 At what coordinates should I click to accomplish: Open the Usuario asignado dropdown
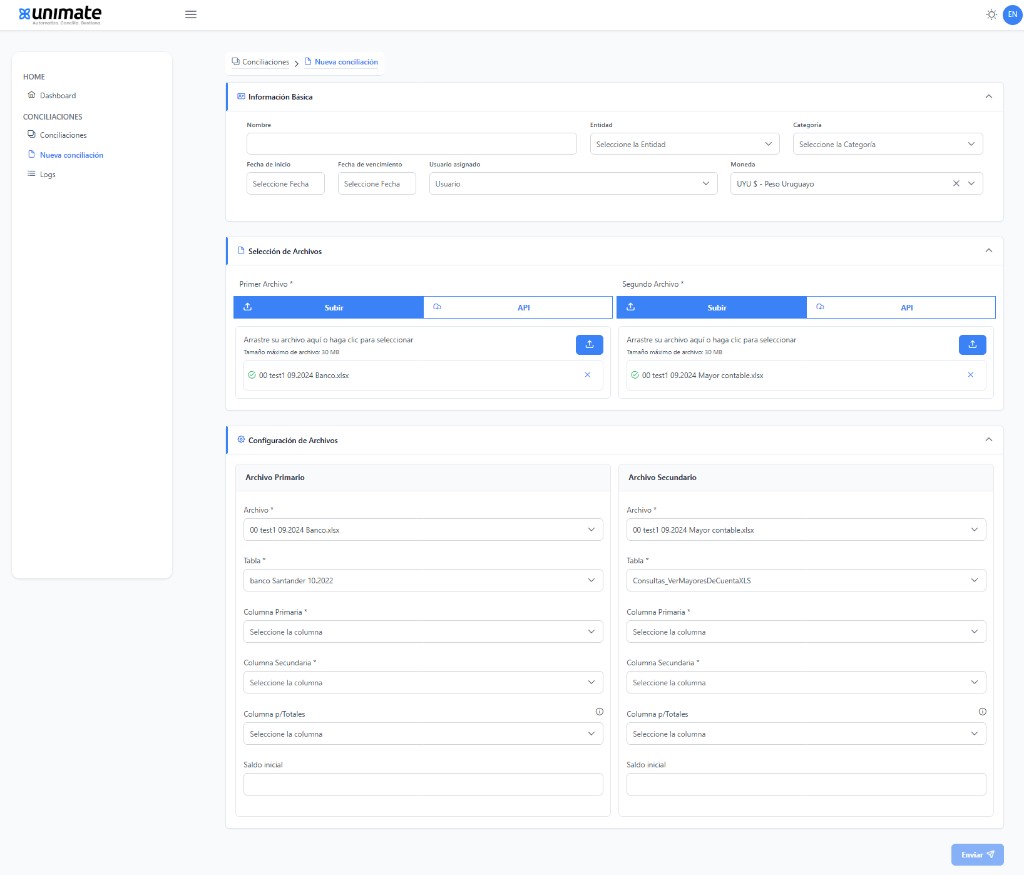pos(573,183)
